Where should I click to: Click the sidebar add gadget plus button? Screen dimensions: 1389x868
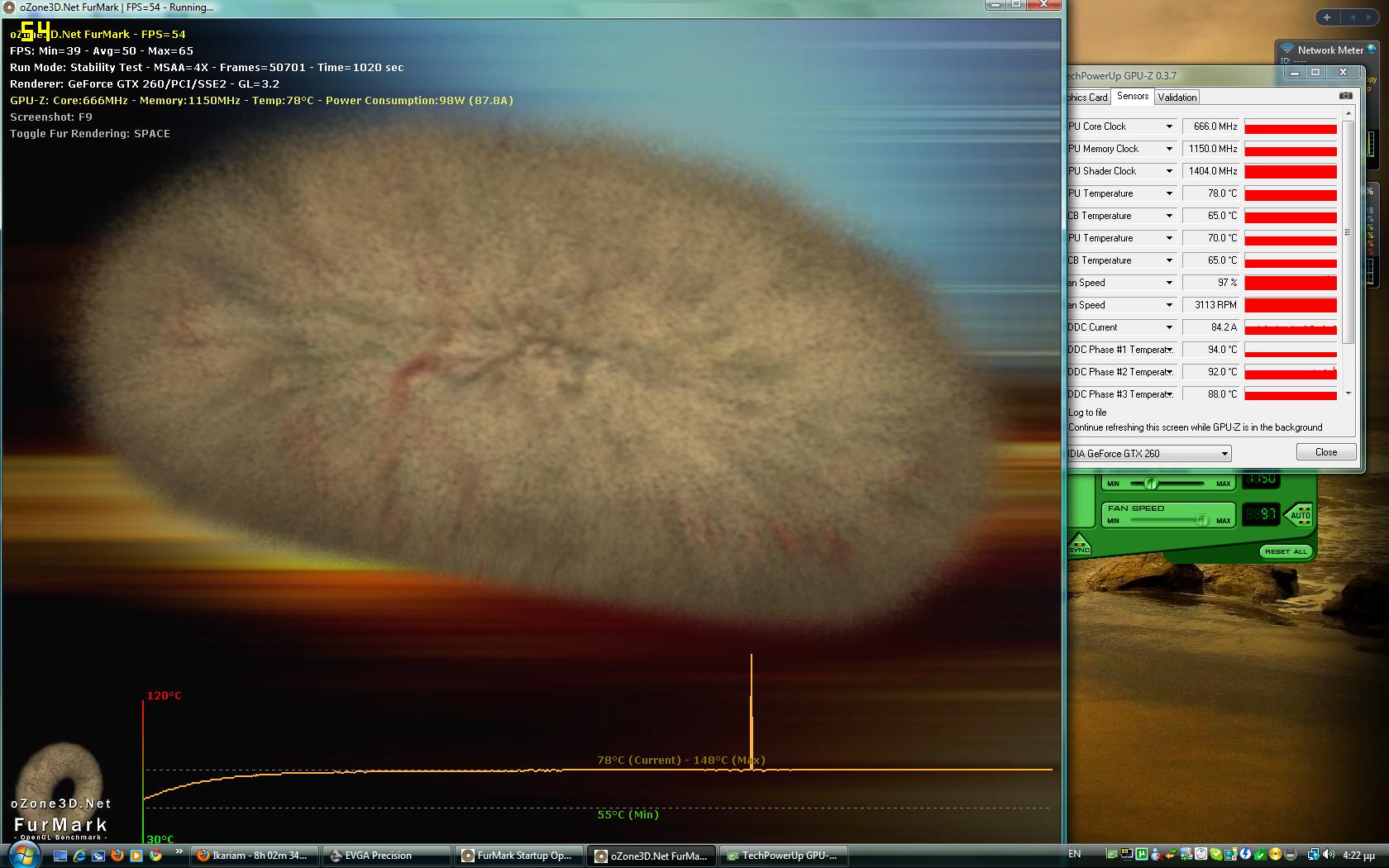[1327, 17]
